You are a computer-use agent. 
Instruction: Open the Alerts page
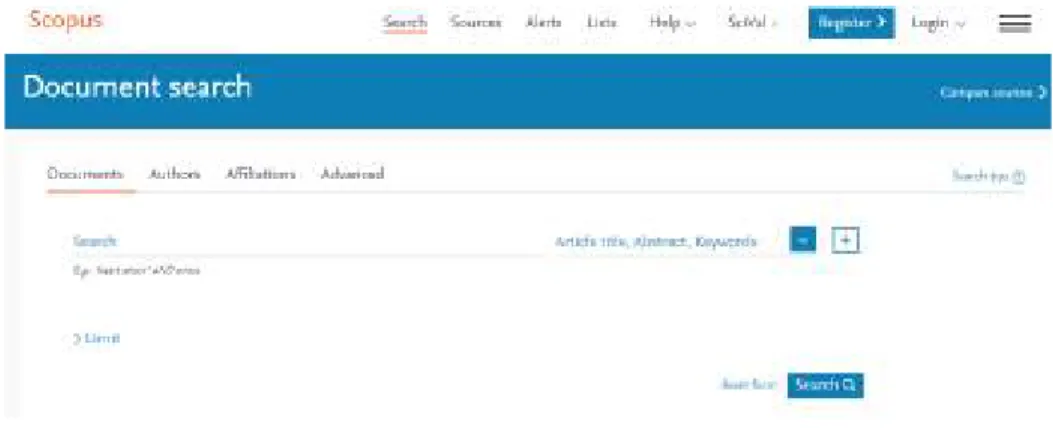(x=543, y=22)
